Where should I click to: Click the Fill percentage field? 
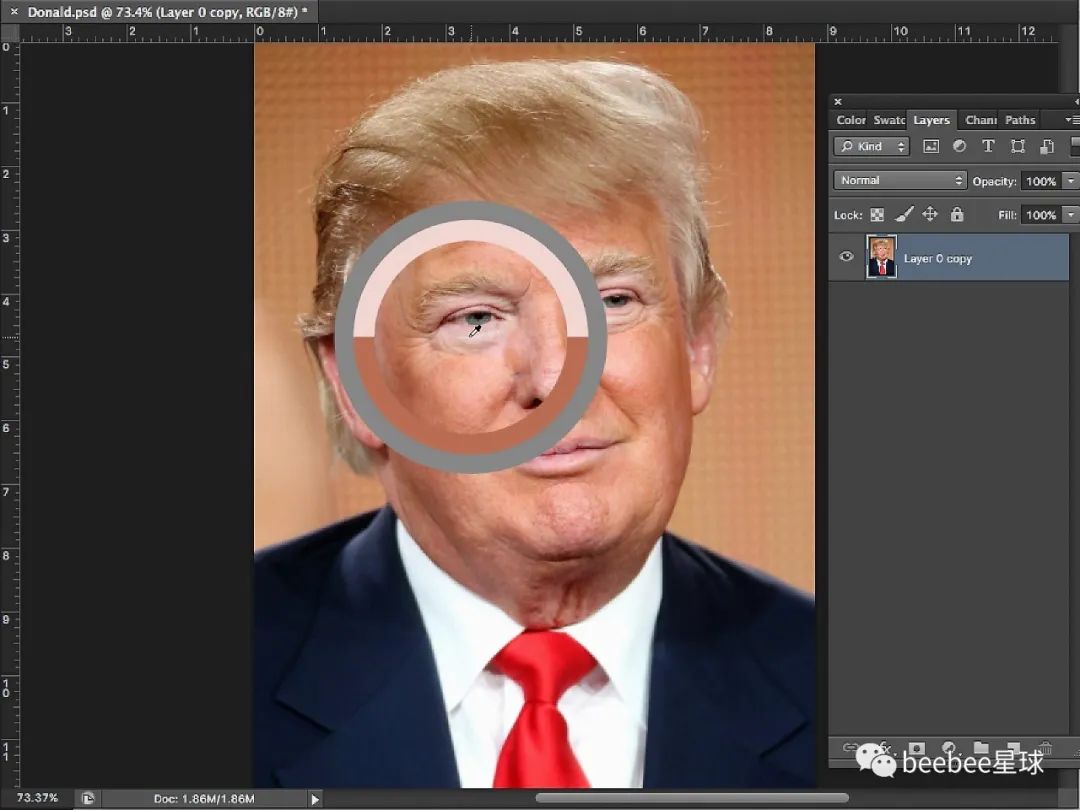click(1040, 215)
